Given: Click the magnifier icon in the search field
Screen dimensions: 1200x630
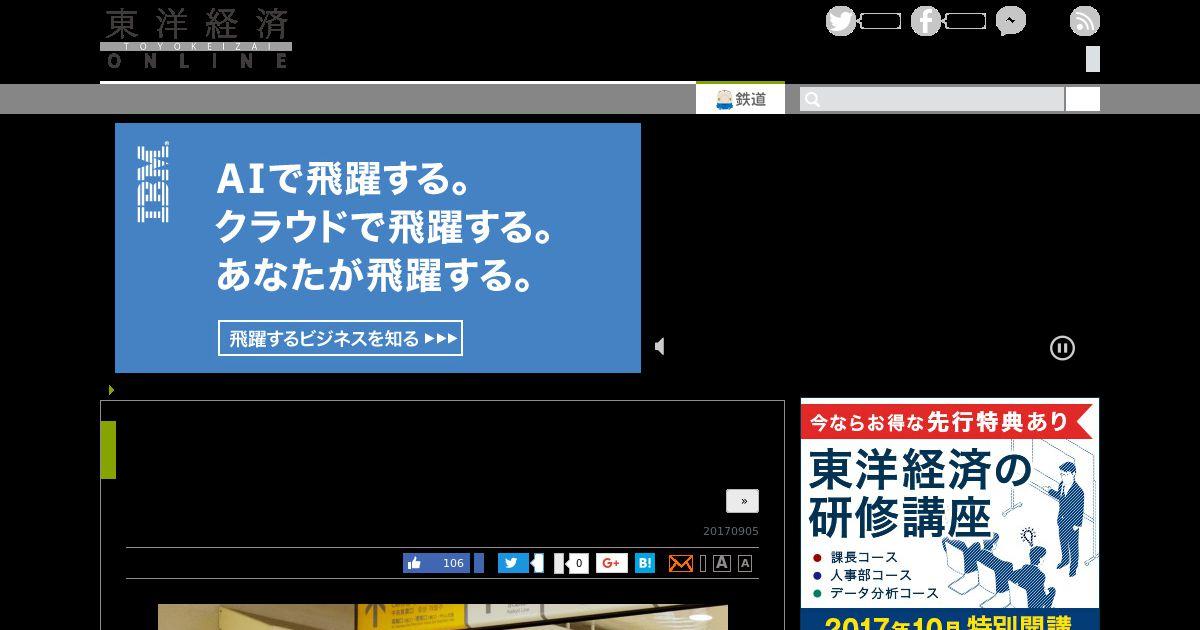Looking at the screenshot, I should tap(813, 99).
